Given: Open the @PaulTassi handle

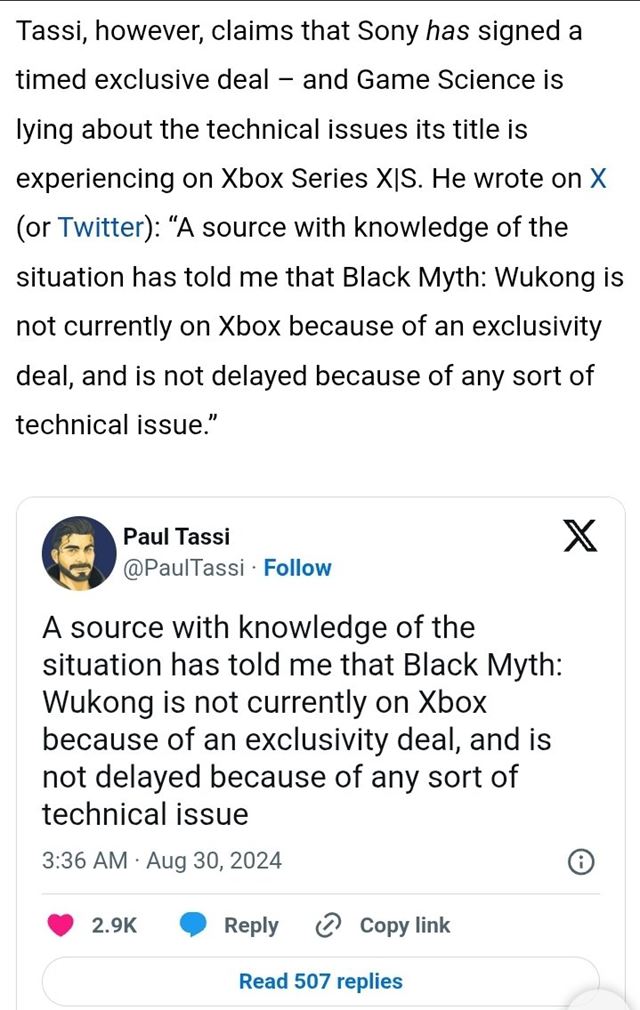Looking at the screenshot, I should [183, 568].
